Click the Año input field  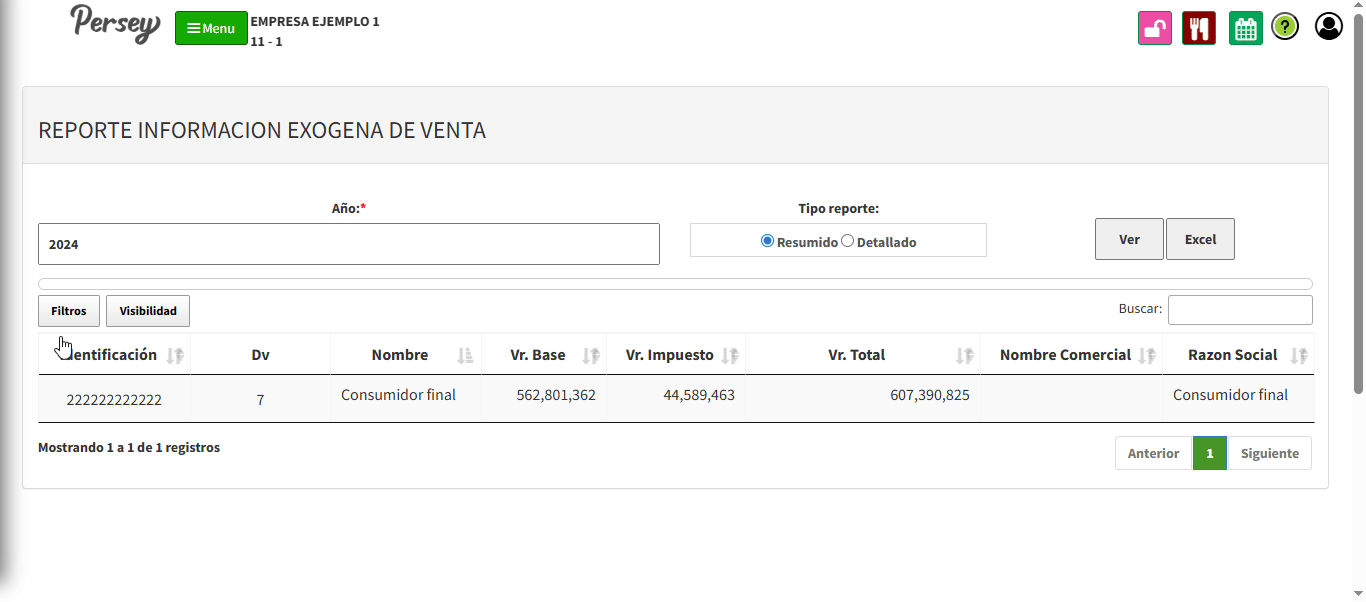point(348,244)
